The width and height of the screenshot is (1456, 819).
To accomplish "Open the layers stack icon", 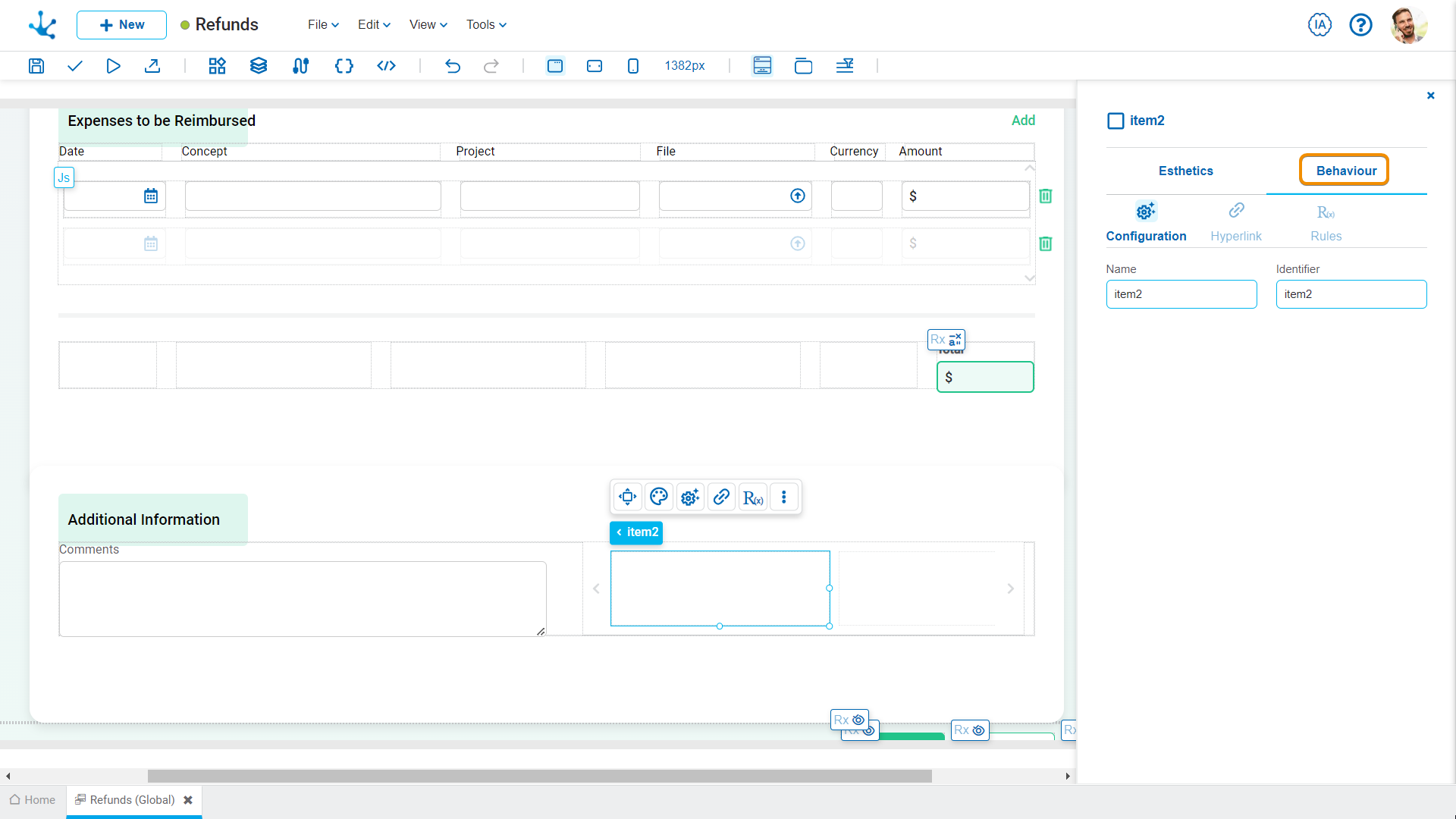I will 259,66.
